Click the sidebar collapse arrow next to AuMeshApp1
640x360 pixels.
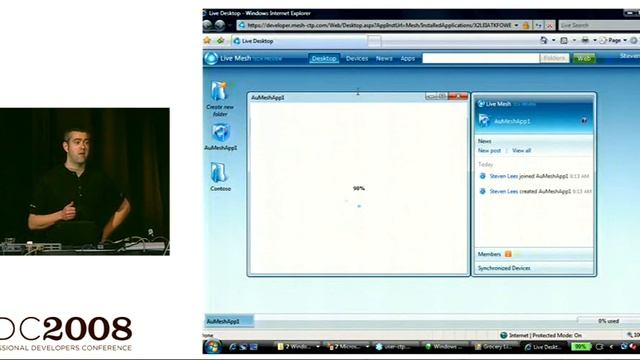pos(584,120)
